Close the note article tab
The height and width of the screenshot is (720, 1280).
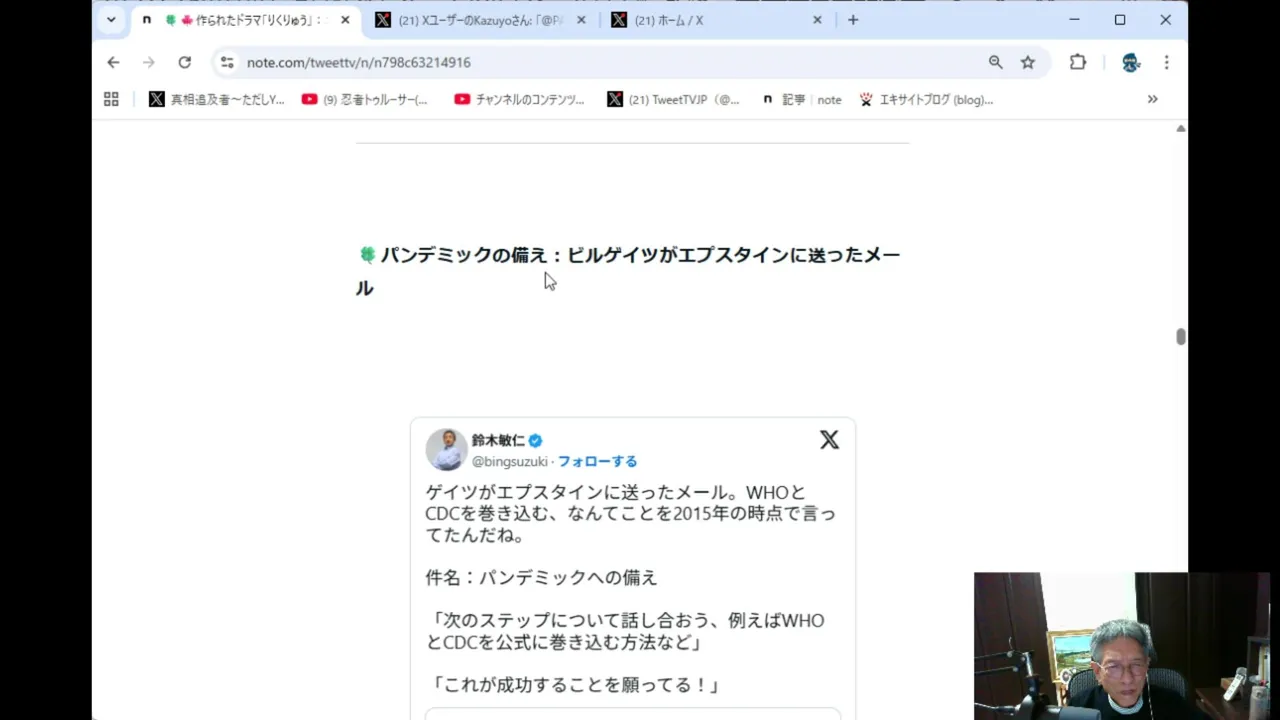(x=346, y=20)
